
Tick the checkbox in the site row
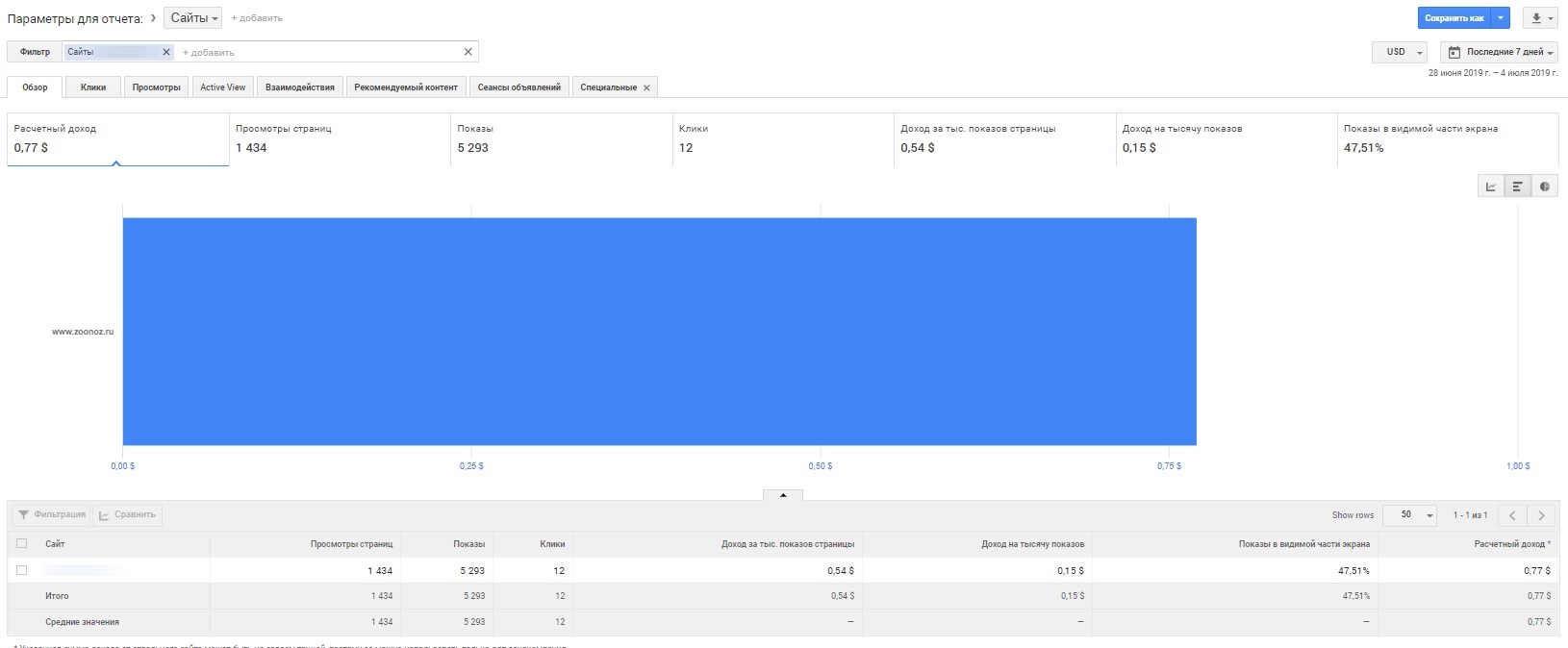coord(22,570)
